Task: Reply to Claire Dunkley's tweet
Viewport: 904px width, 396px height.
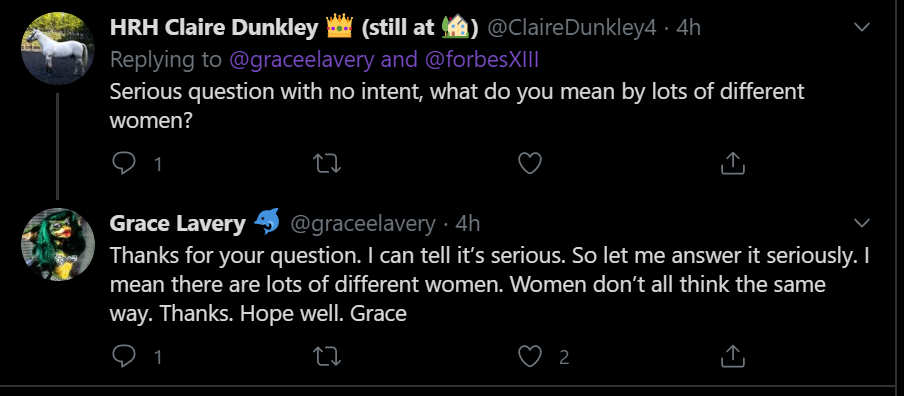Action: (x=123, y=164)
